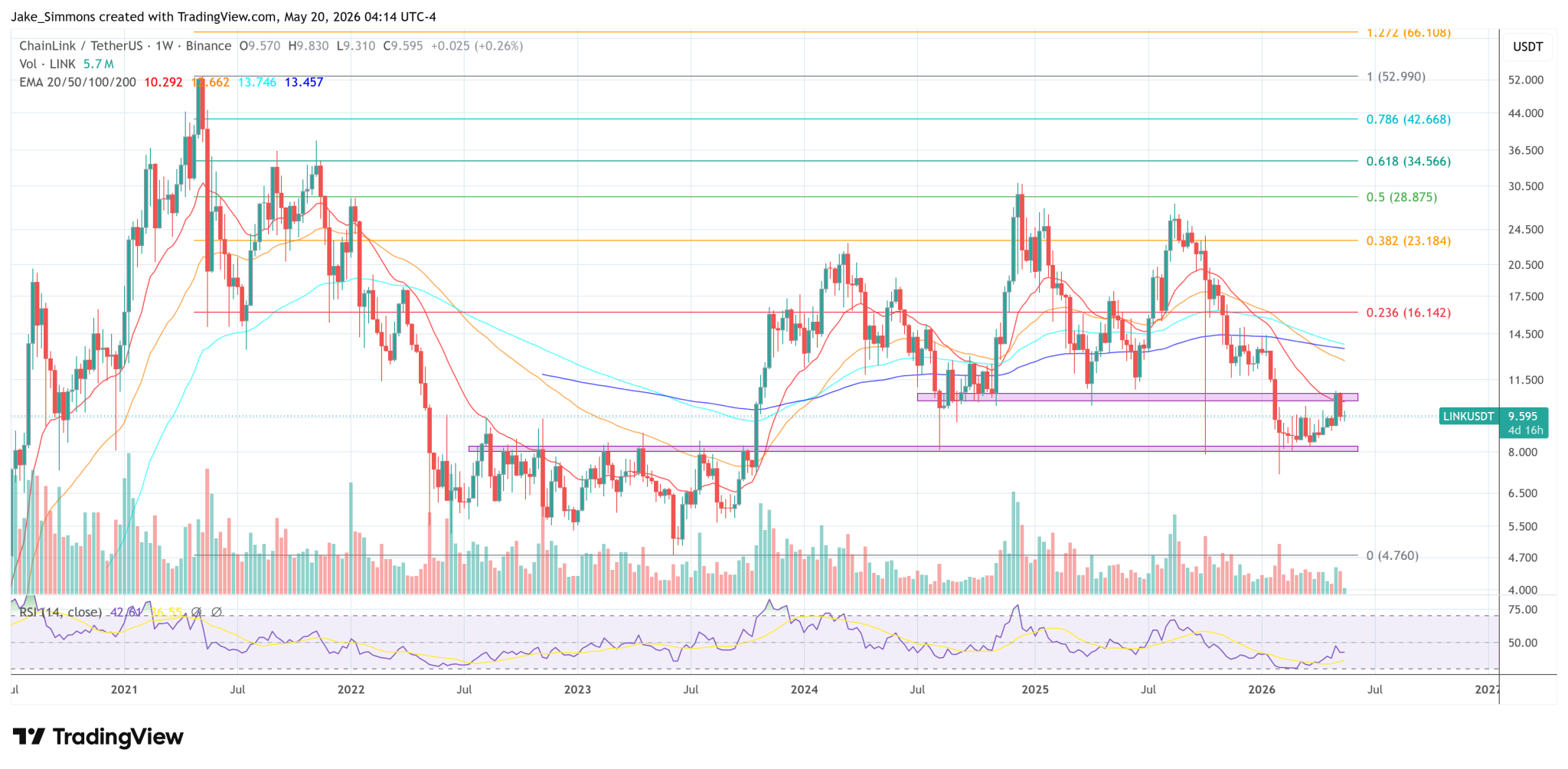
Task: Click 30.500 on the price axis
Action: click(x=1526, y=186)
